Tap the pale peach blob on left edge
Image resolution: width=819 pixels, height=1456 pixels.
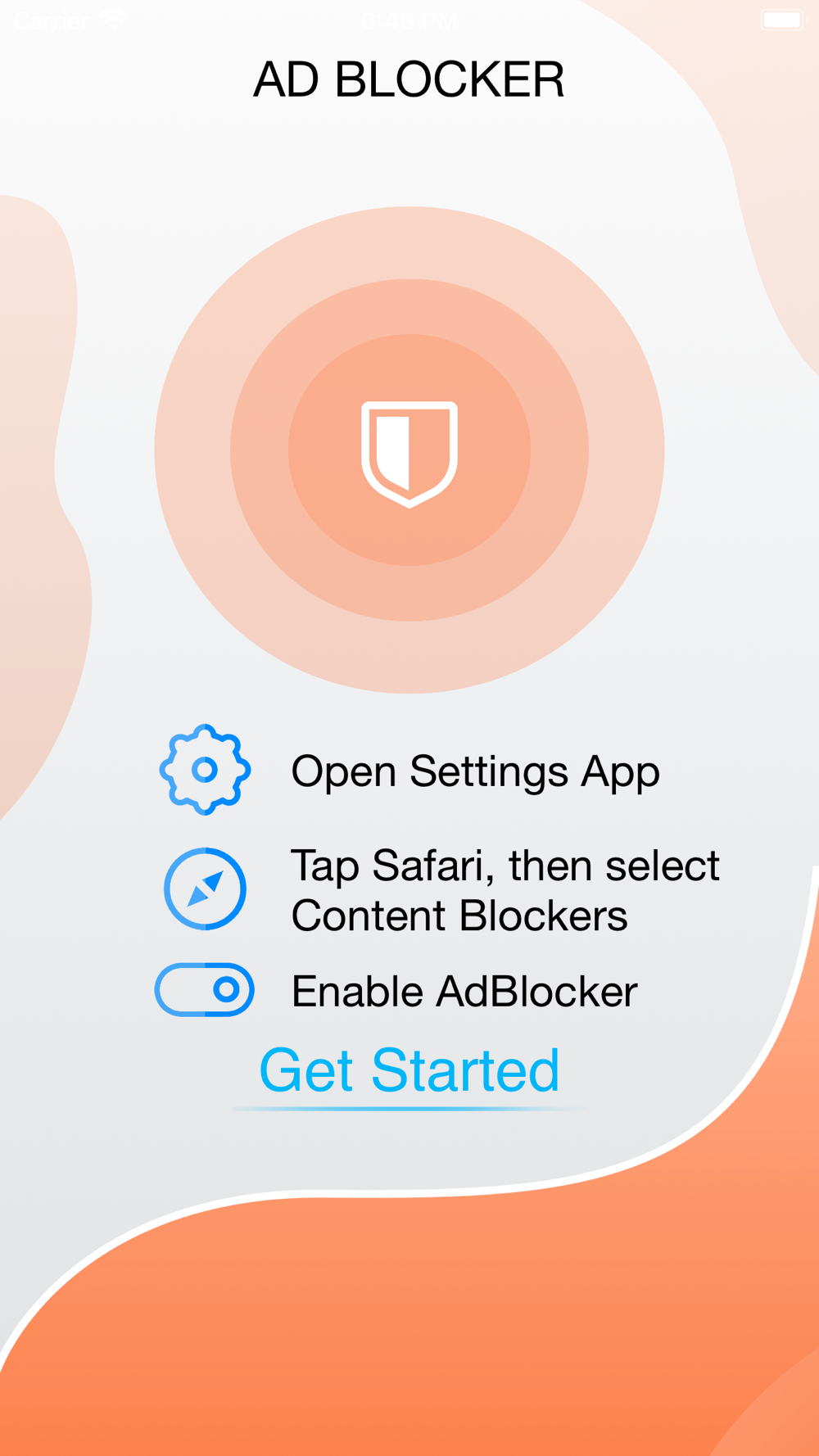37,491
